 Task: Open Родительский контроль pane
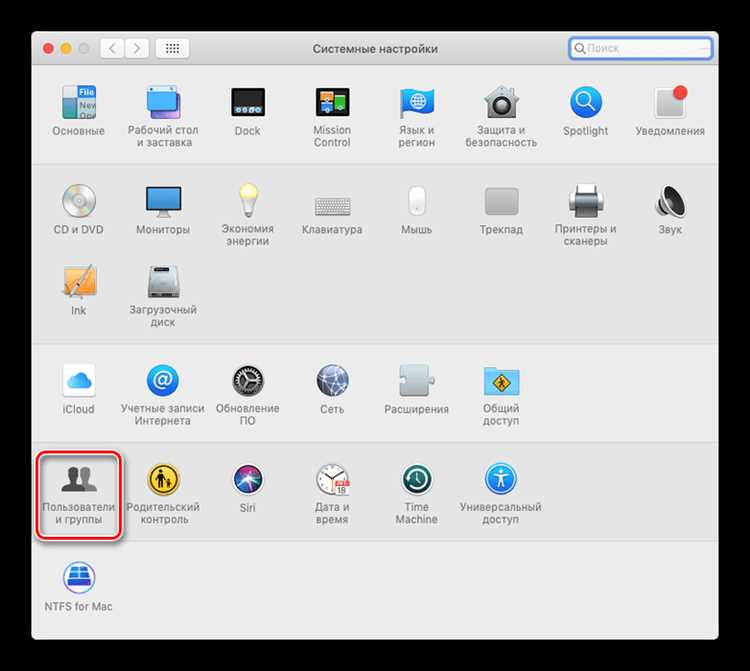(163, 495)
